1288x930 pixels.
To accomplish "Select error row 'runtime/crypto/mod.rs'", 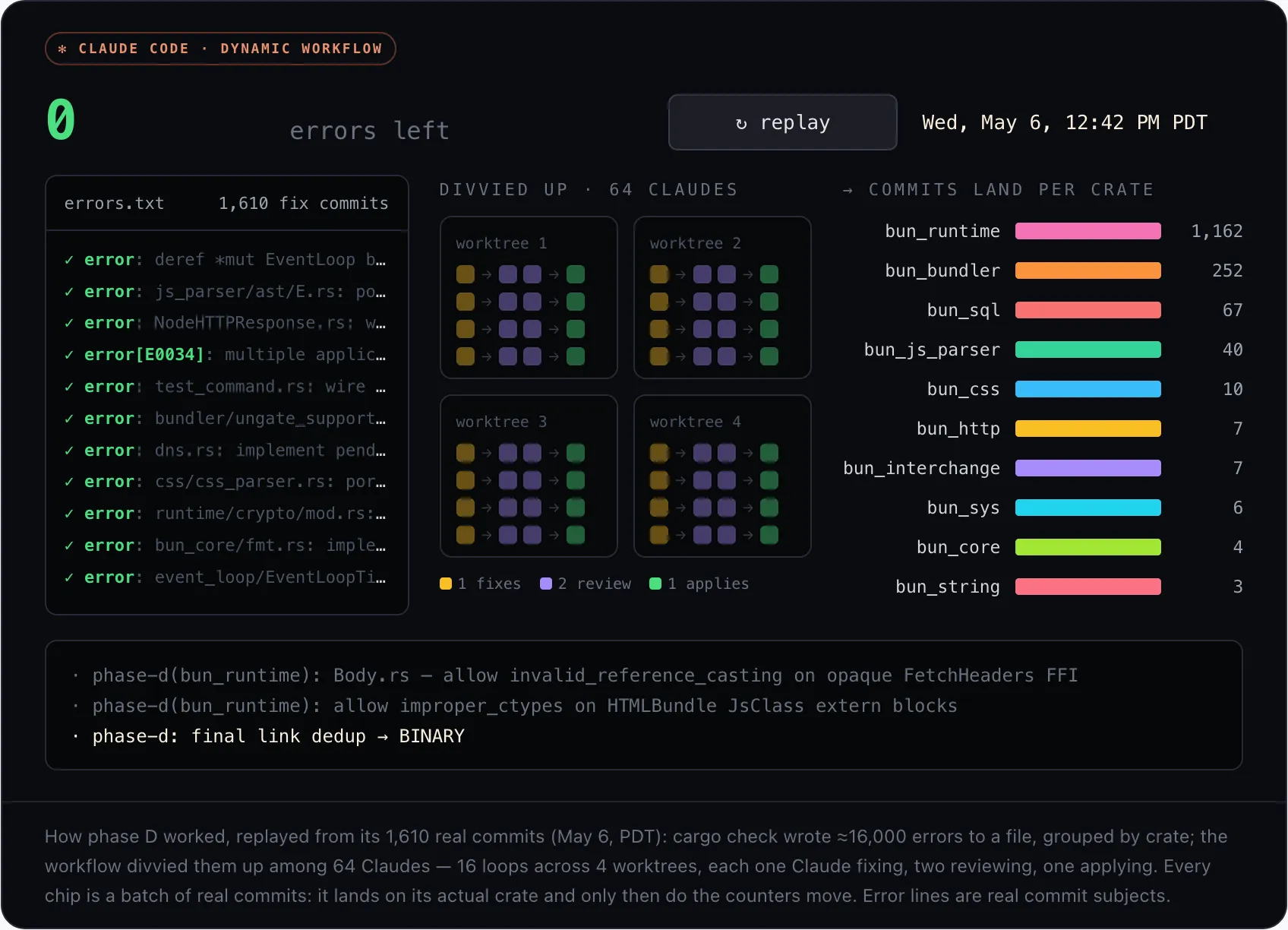I will (226, 514).
